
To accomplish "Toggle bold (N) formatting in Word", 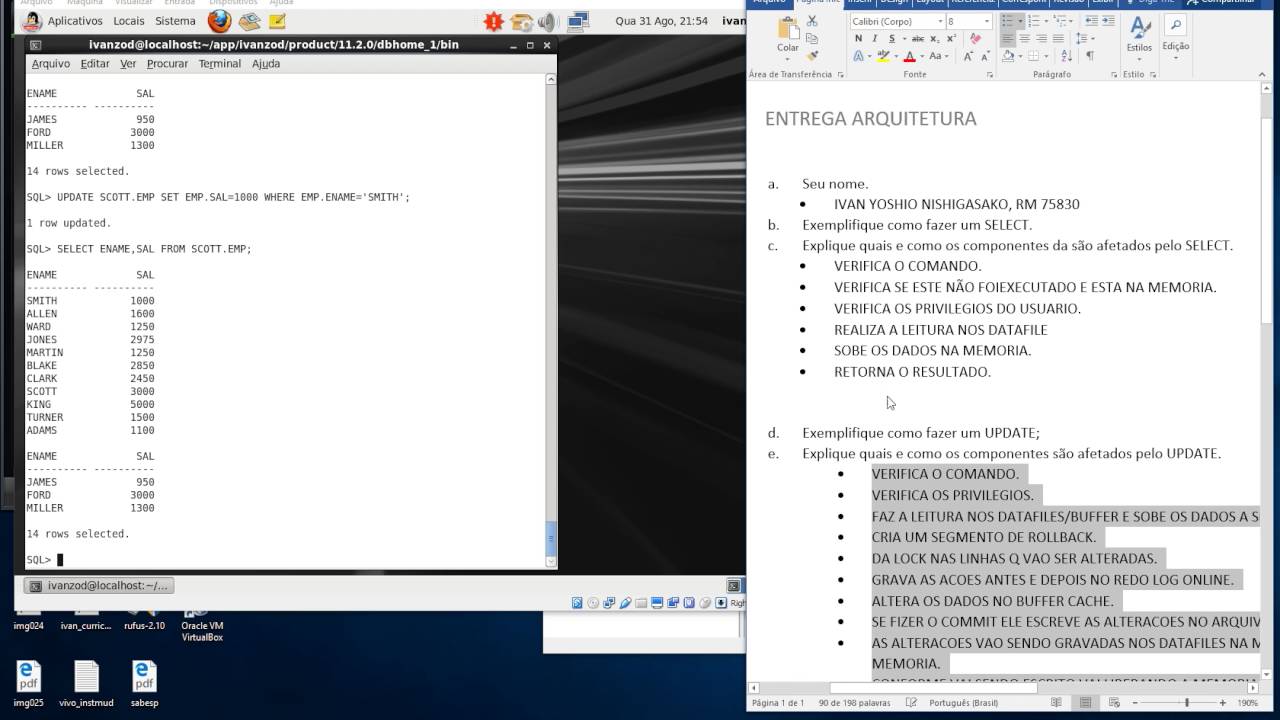I will point(858,39).
